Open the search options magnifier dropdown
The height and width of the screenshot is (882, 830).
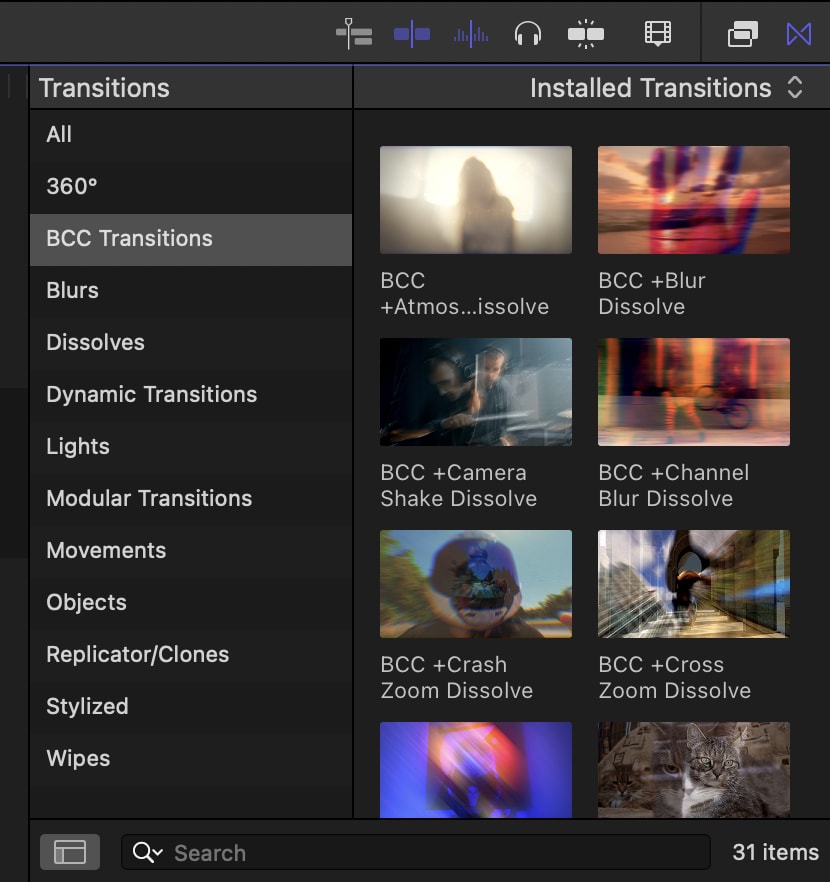147,853
